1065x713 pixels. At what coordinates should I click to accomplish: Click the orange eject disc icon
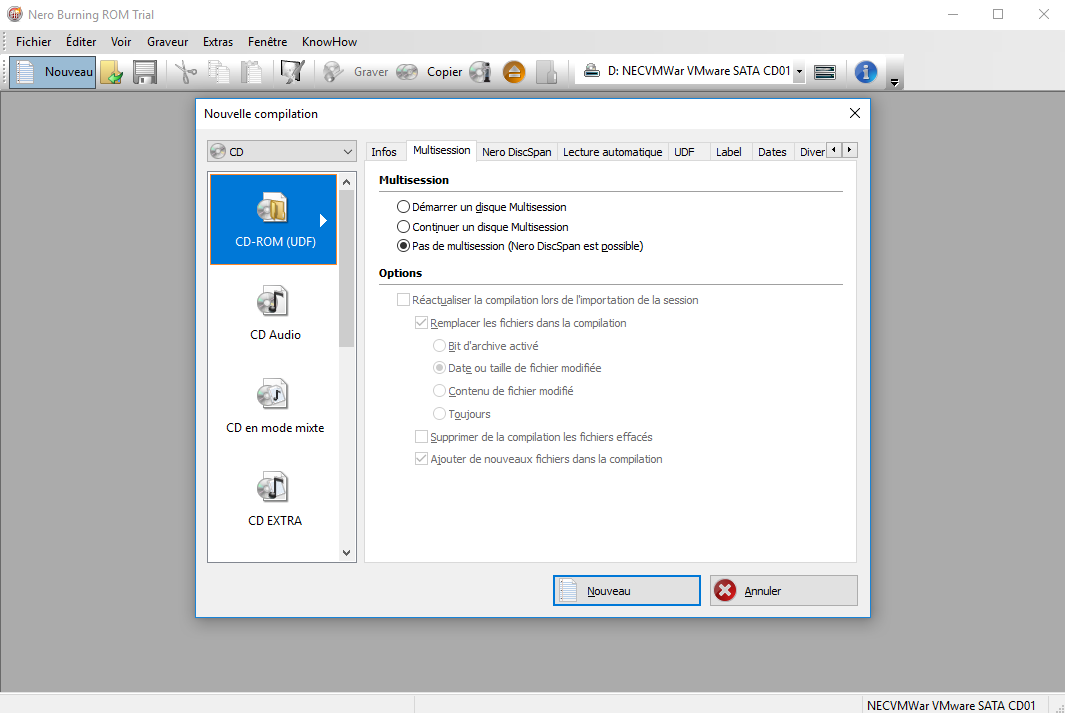click(514, 72)
